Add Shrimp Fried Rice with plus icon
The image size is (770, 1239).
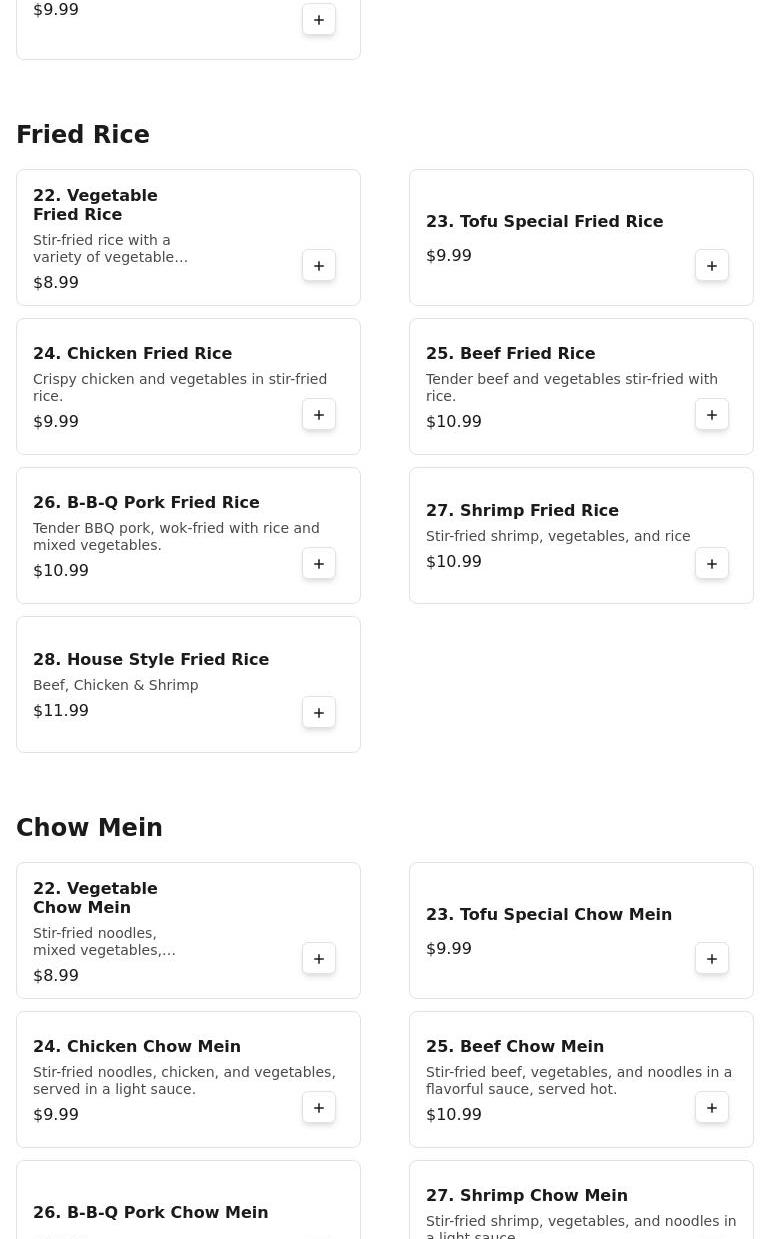click(x=712, y=564)
